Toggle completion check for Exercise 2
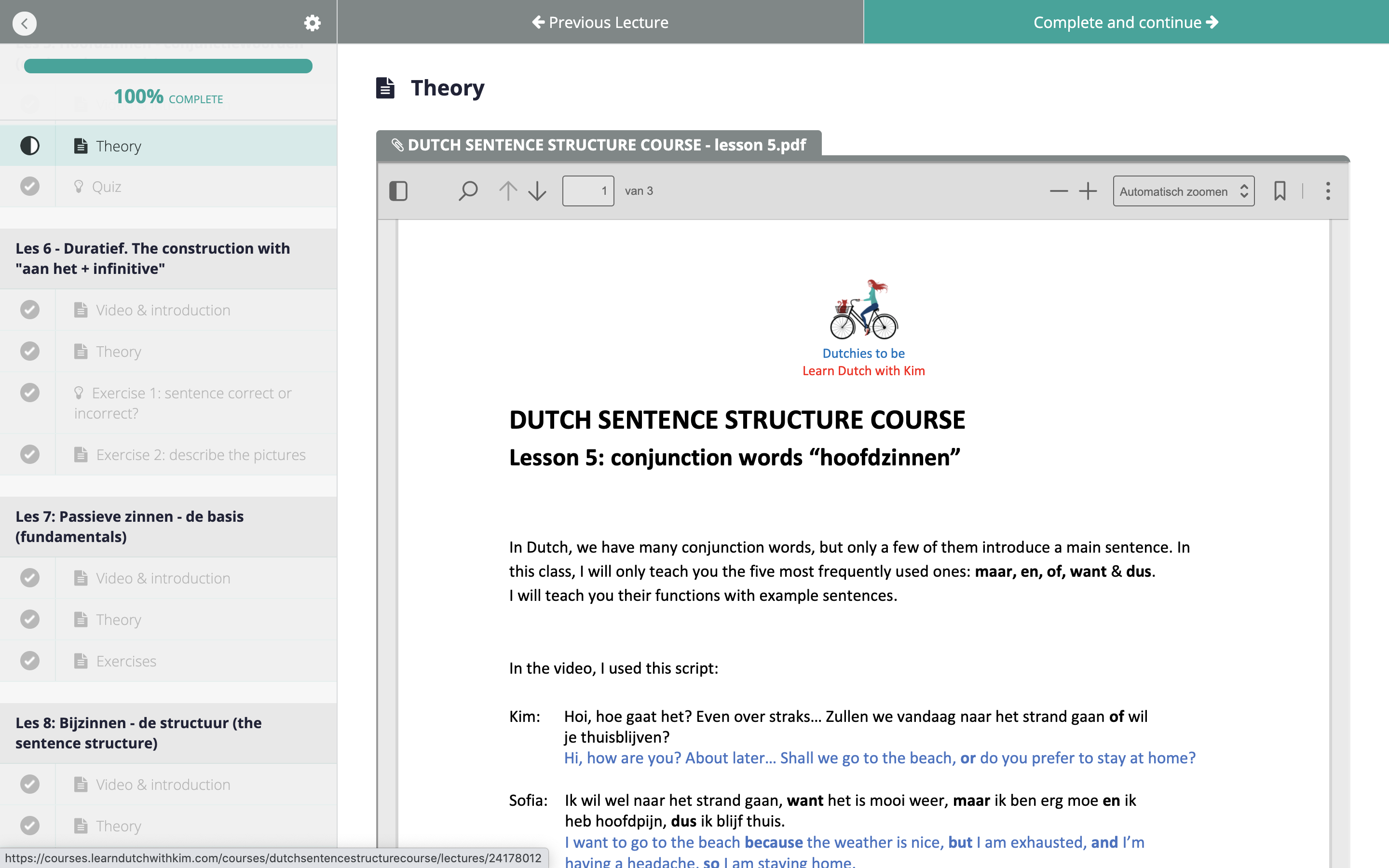Image resolution: width=1389 pixels, height=868 pixels. point(30,454)
